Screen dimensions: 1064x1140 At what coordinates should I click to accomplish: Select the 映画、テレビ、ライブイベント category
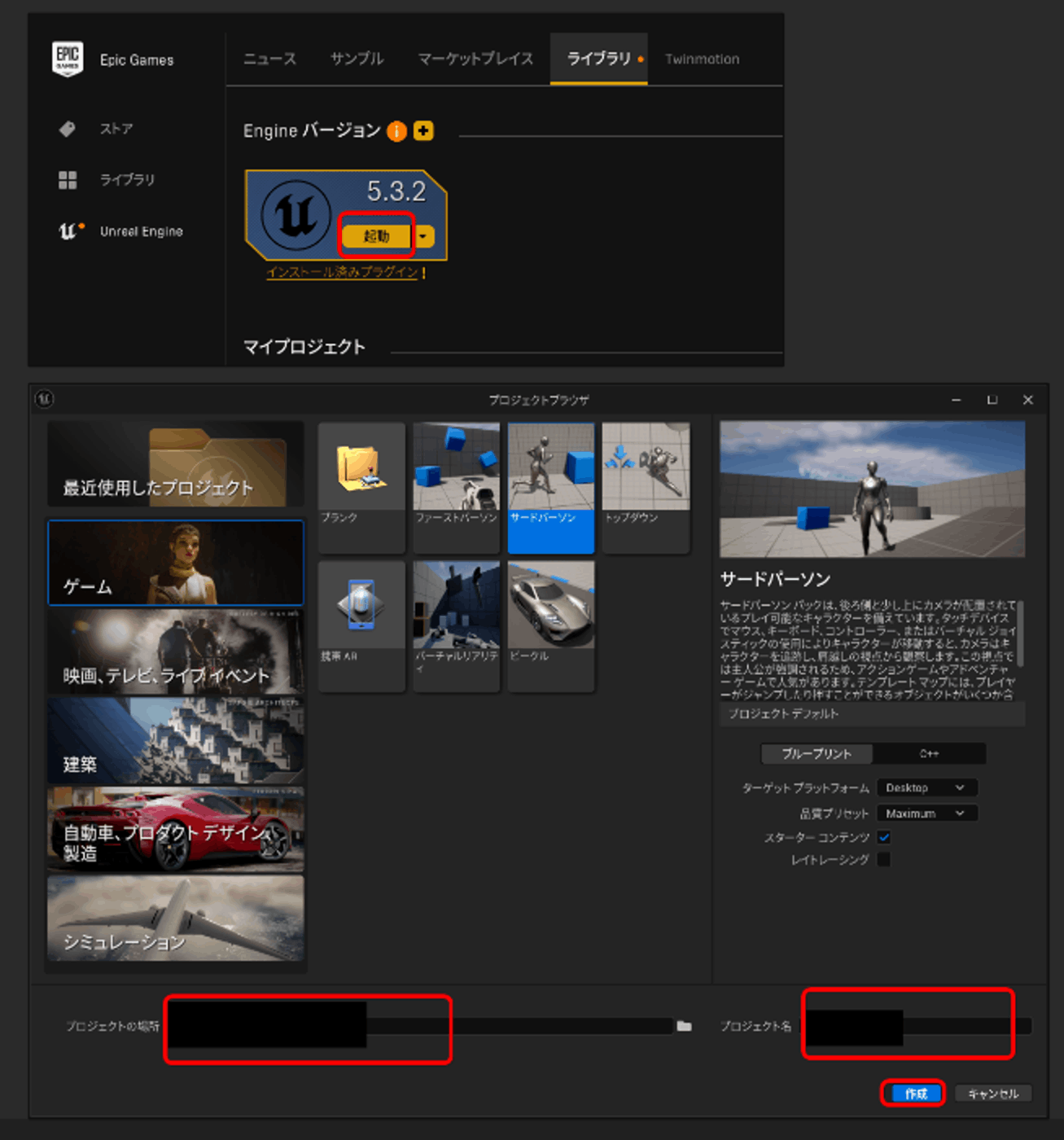(x=176, y=651)
